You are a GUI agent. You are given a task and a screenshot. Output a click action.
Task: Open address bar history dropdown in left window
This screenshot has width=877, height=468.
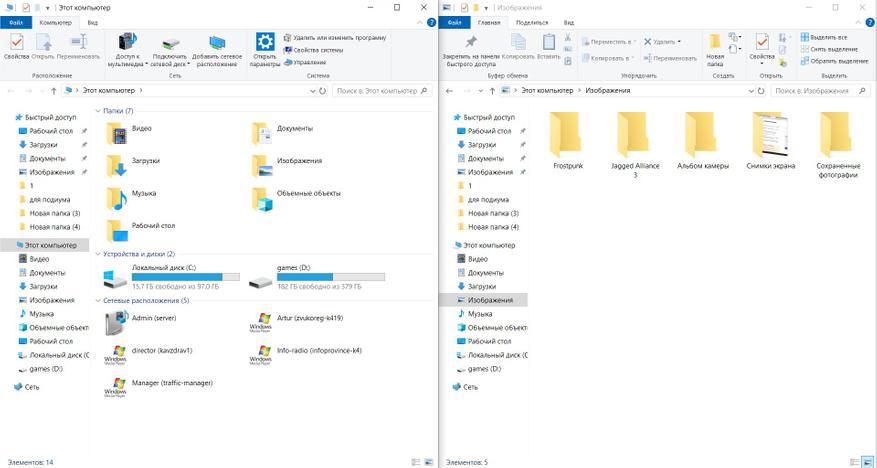click(313, 91)
